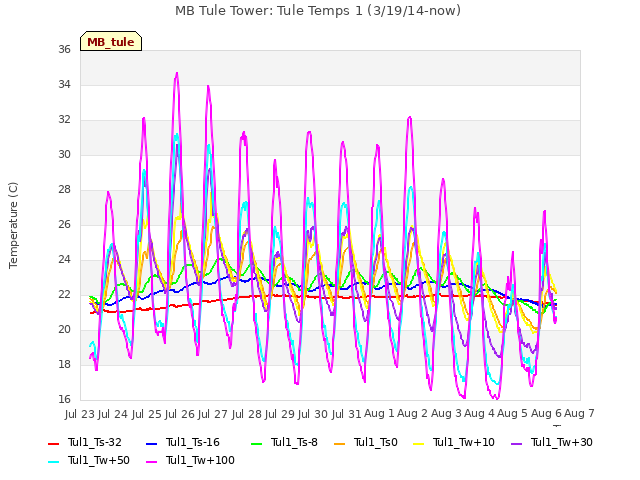Select the Tul1_Tw+100 legend label

[x=200, y=460]
